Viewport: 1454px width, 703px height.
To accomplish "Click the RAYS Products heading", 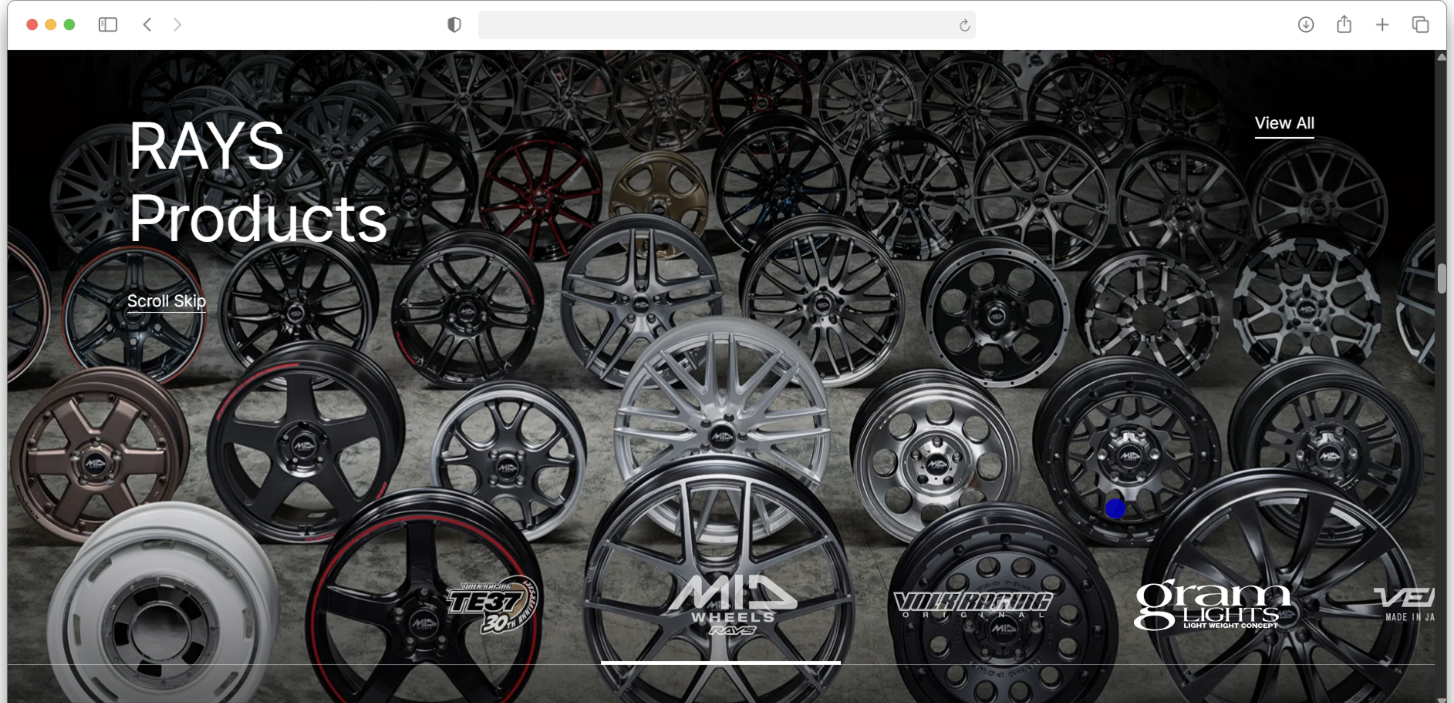I will 258,182.
